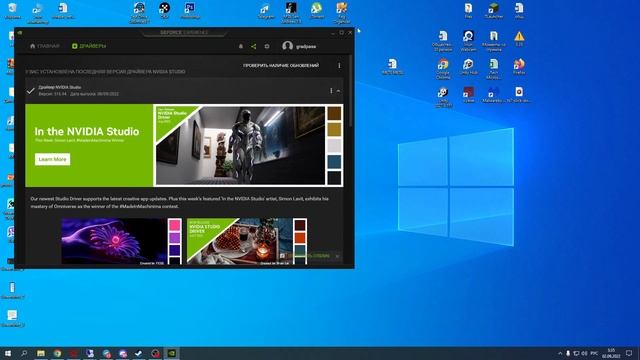The width and height of the screenshot is (640, 360).
Task: Open the Google Chrome desktop shortcut
Action: pyautogui.click(x=443, y=69)
